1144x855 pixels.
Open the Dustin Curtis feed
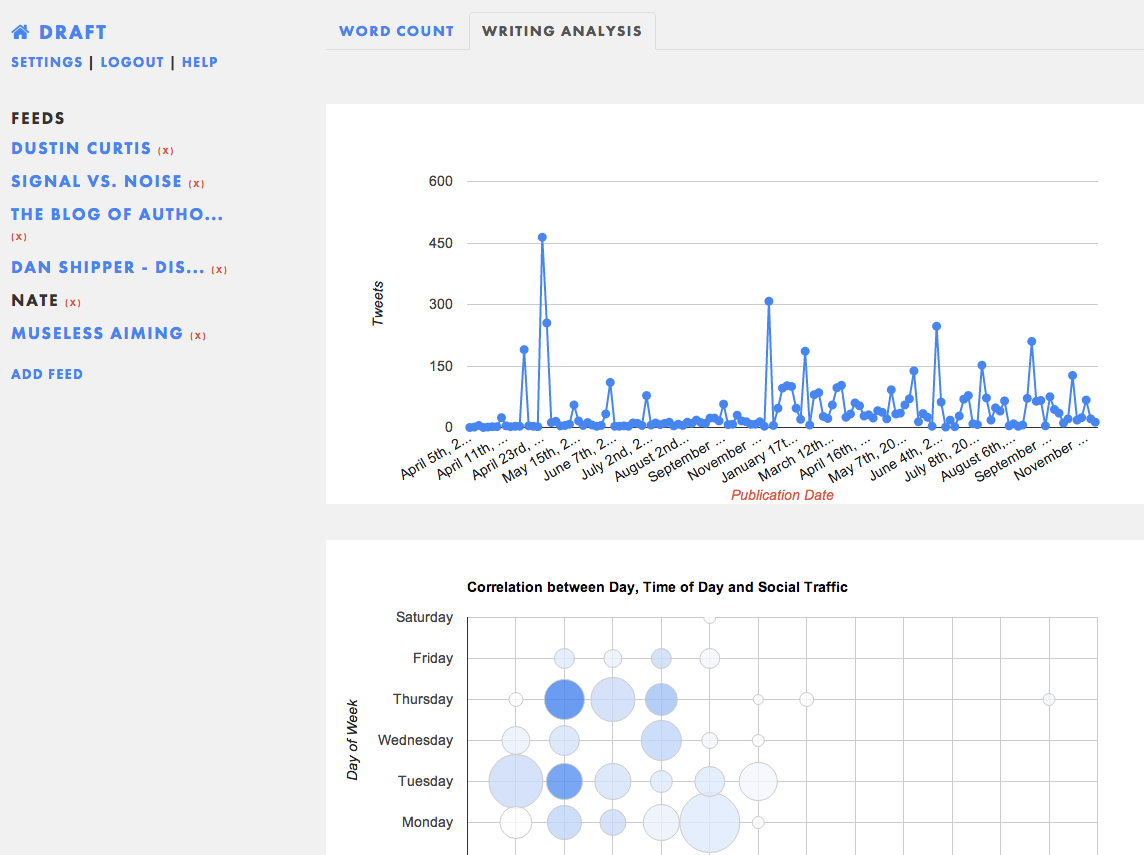pos(81,148)
